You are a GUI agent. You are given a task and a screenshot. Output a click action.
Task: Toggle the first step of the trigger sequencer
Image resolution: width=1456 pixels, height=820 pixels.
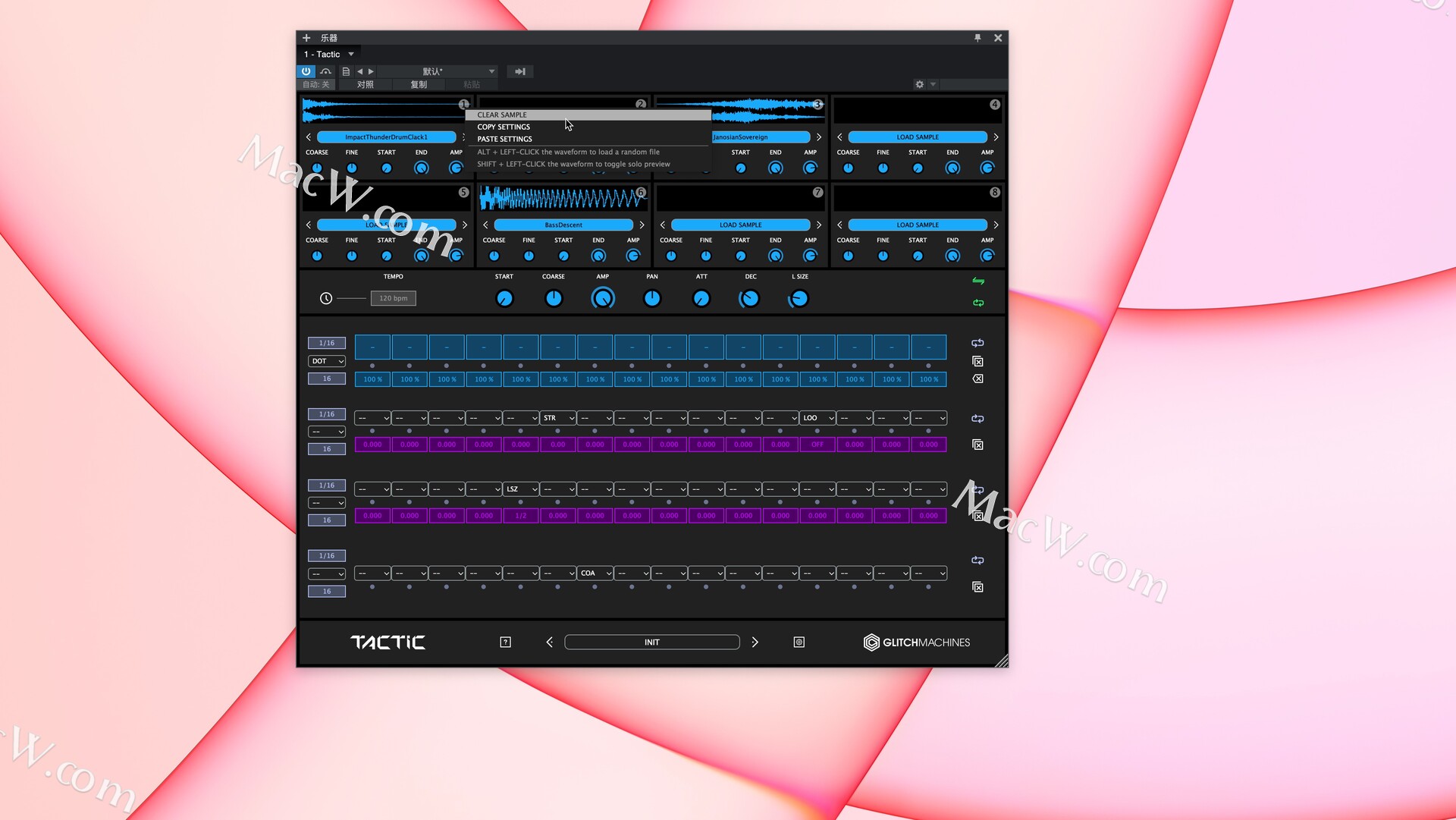coord(372,347)
